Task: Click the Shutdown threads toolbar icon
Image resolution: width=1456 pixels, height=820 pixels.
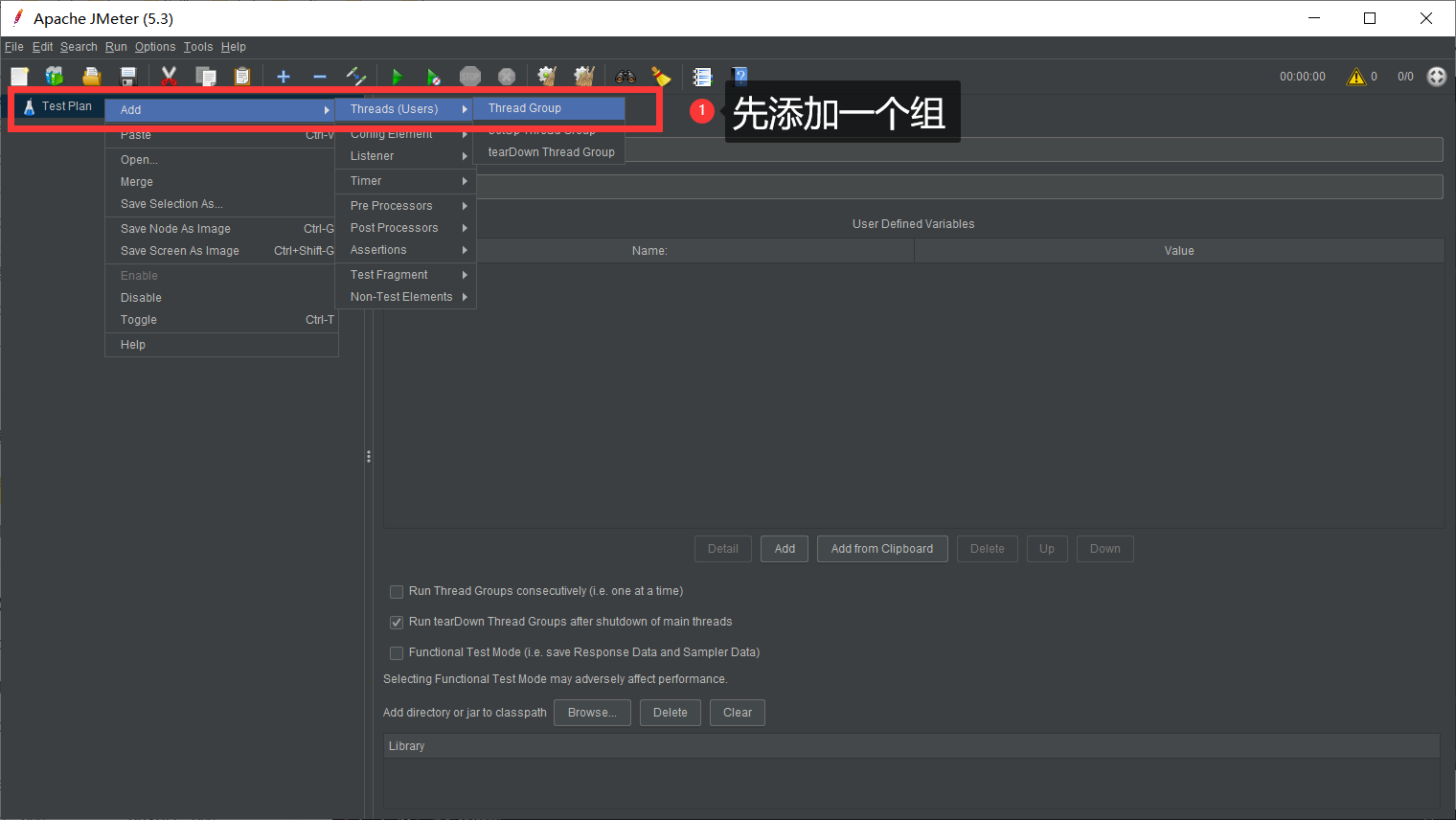Action: (507, 77)
